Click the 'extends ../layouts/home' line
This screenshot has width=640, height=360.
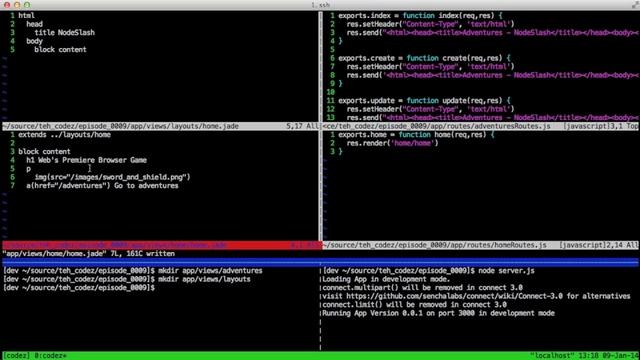[x=64, y=135]
